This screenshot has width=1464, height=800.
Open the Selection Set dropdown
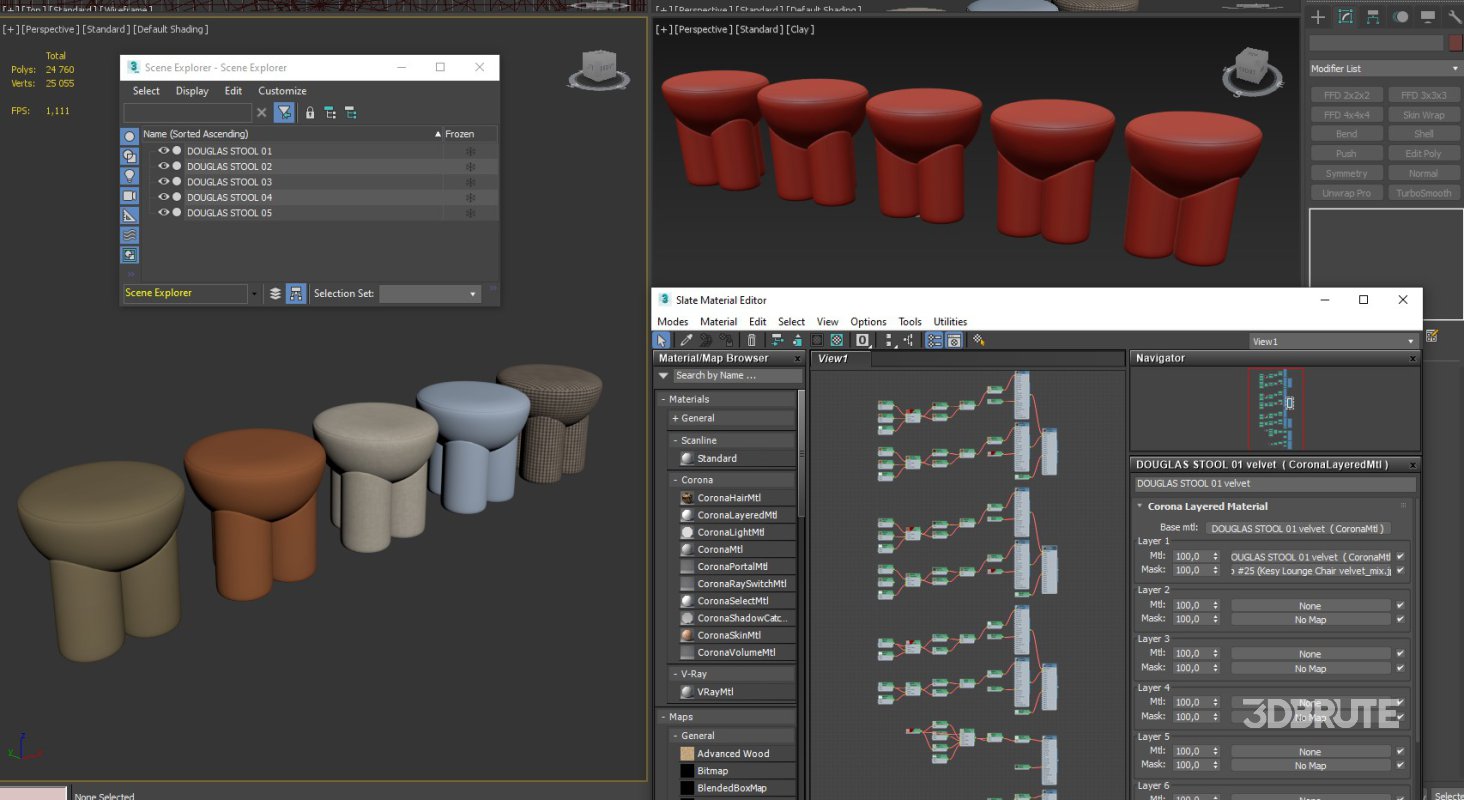coord(430,292)
